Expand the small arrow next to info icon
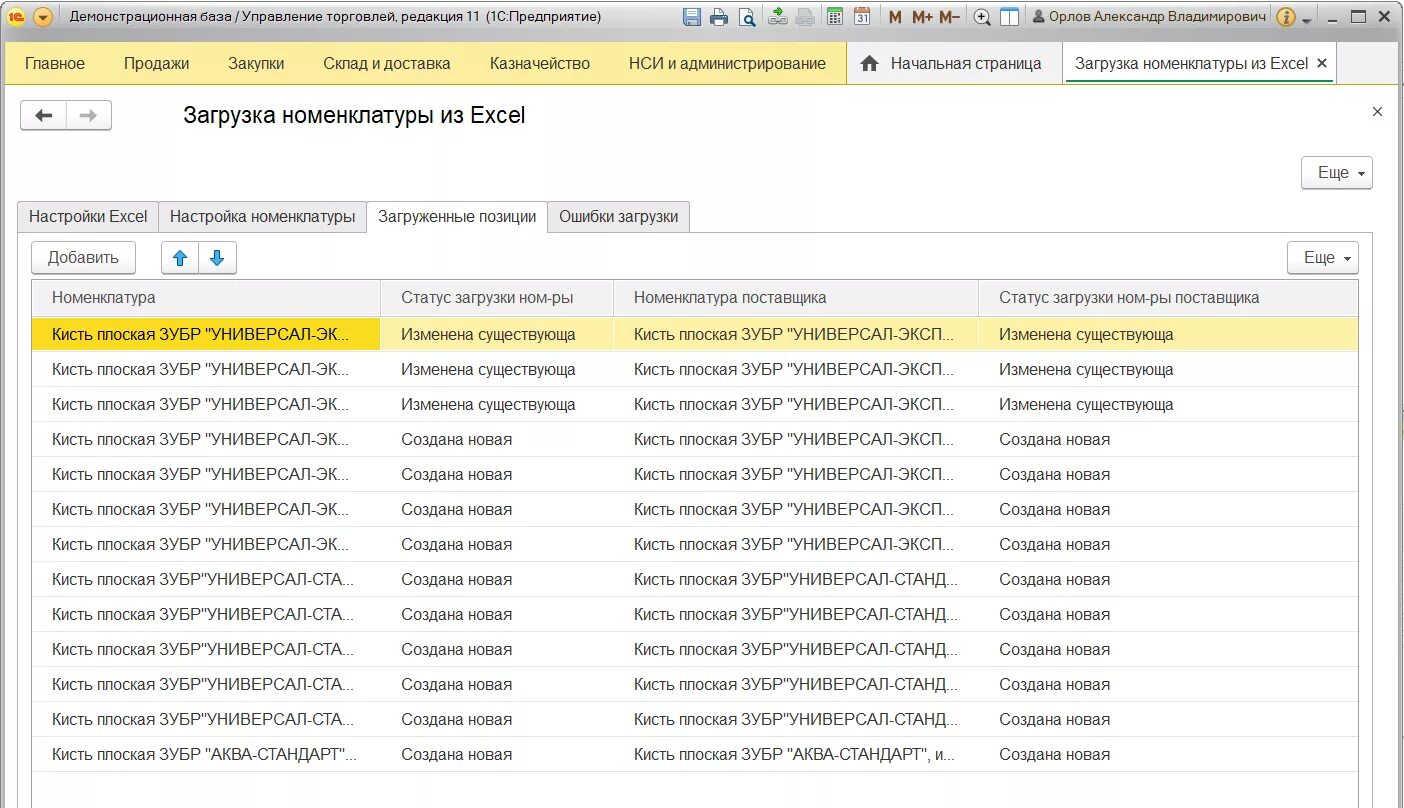 coord(1306,19)
